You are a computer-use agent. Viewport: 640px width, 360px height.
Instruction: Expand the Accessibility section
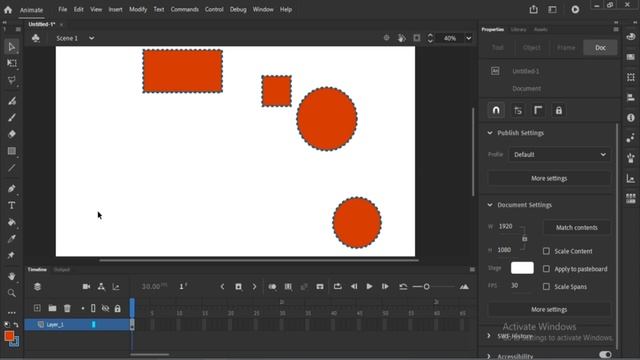pyautogui.click(x=489, y=356)
